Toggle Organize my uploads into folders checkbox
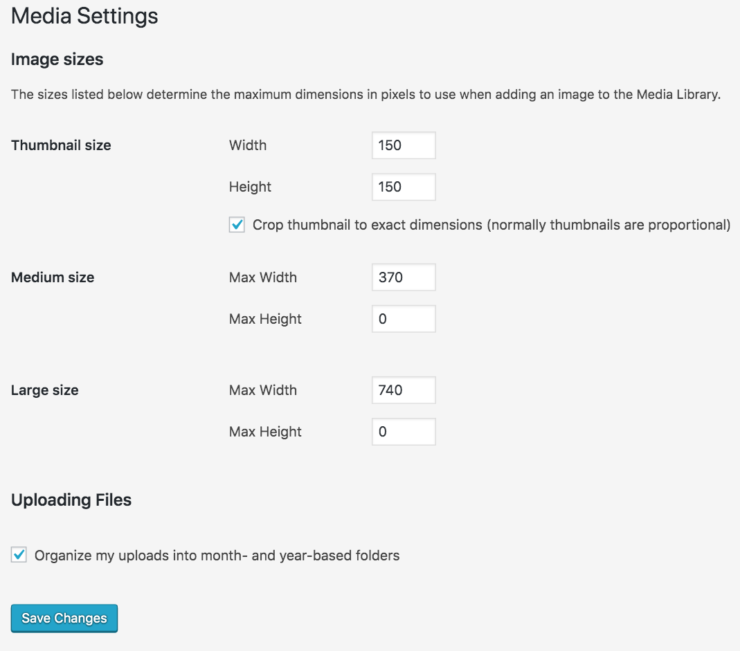740x651 pixels. (x=19, y=555)
